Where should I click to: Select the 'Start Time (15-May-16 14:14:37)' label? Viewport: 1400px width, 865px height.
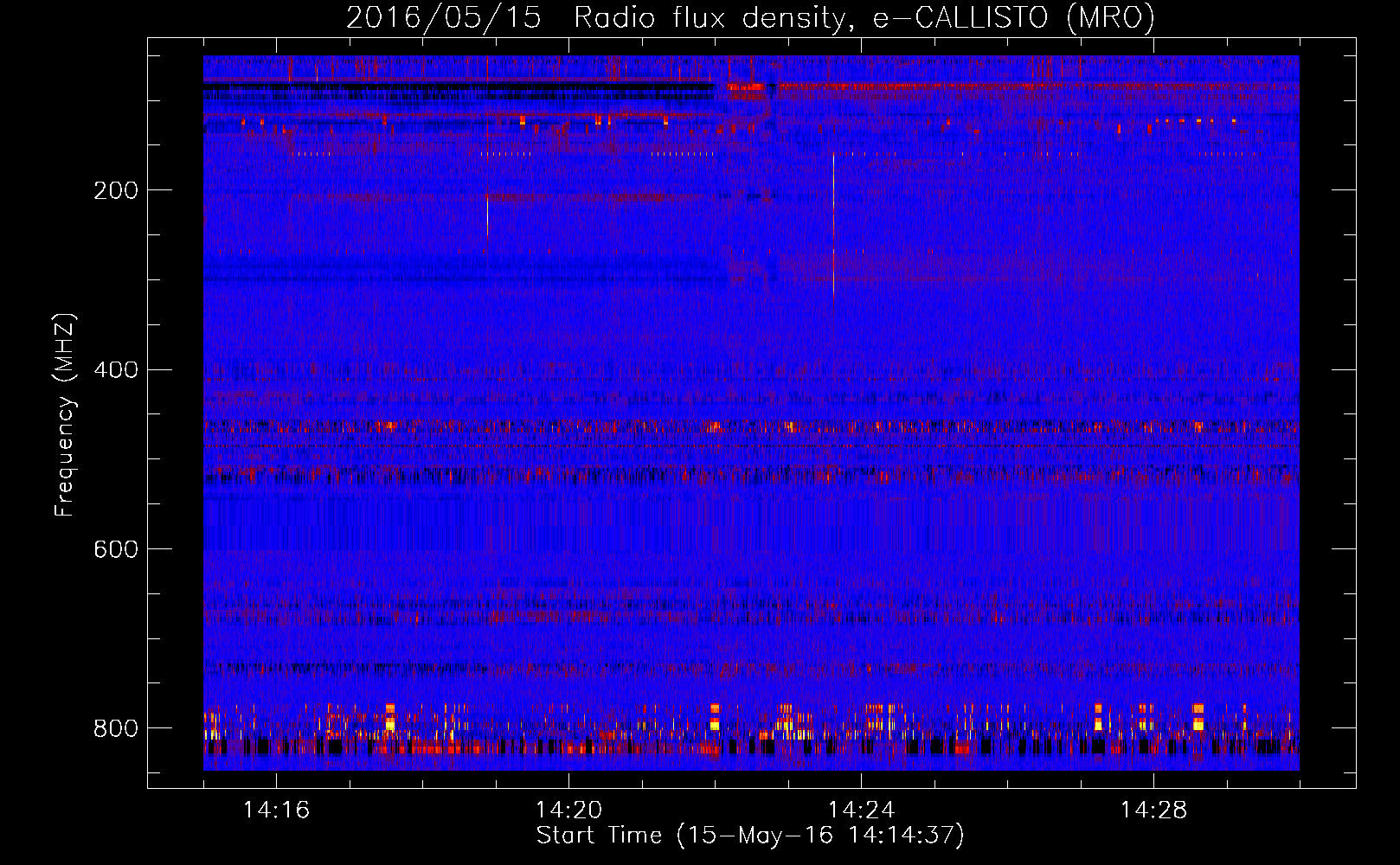pyautogui.click(x=750, y=836)
